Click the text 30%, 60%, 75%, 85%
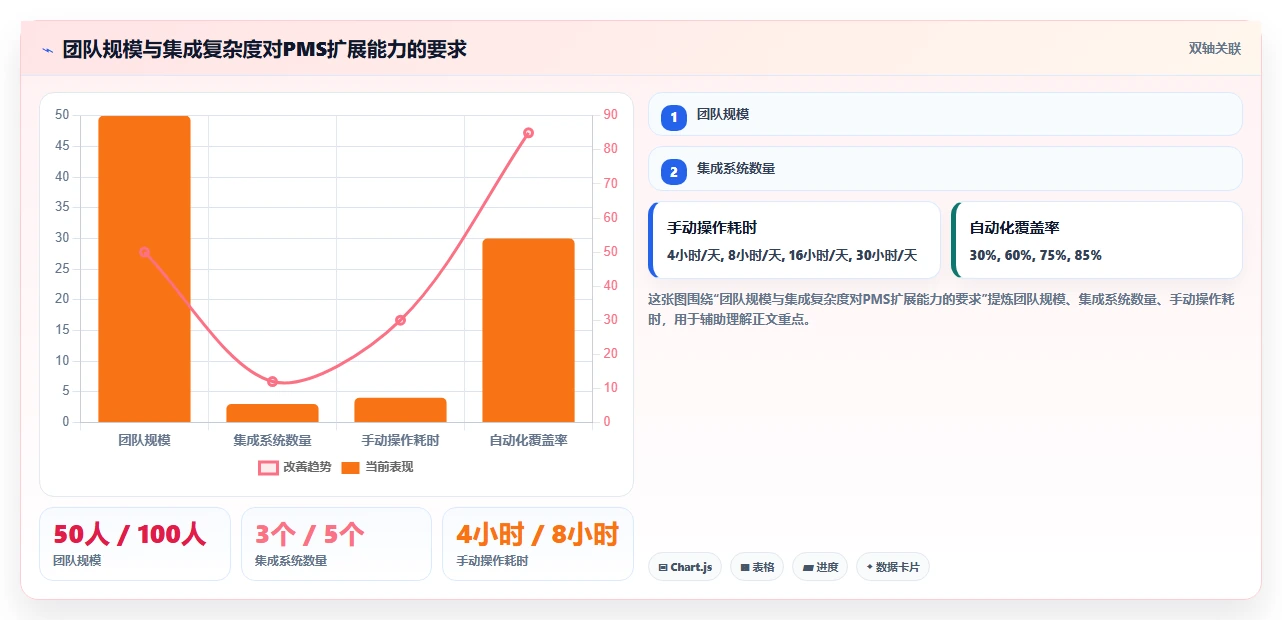 (1036, 255)
